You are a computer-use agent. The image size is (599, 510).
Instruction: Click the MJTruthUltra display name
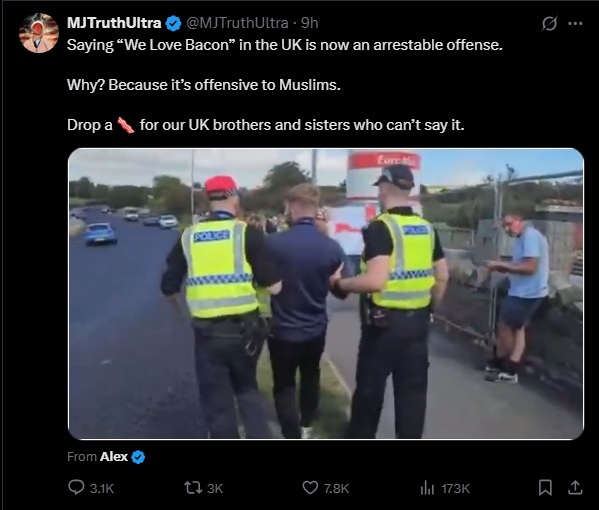(x=114, y=23)
